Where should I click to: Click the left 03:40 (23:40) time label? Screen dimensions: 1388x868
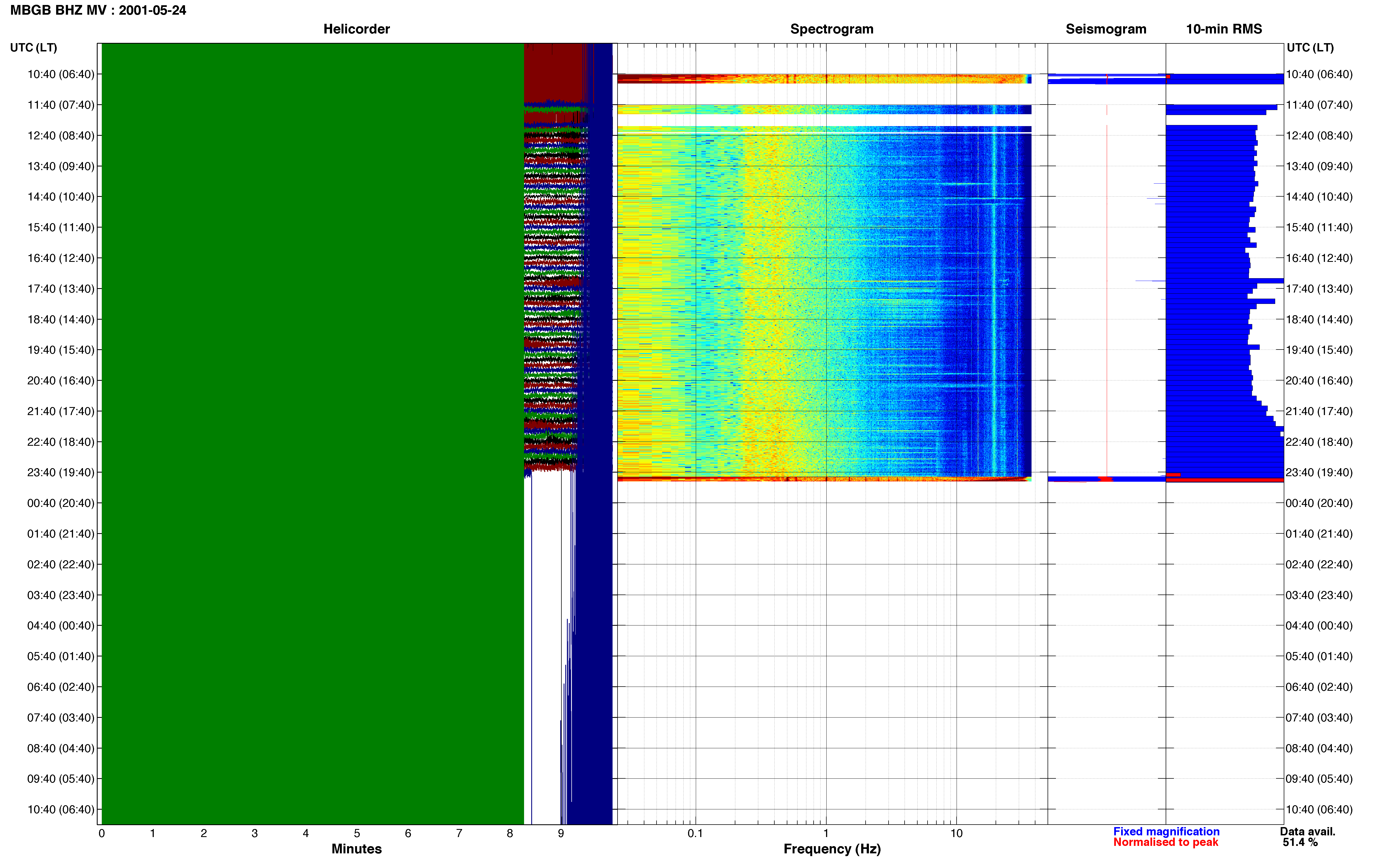click(61, 595)
